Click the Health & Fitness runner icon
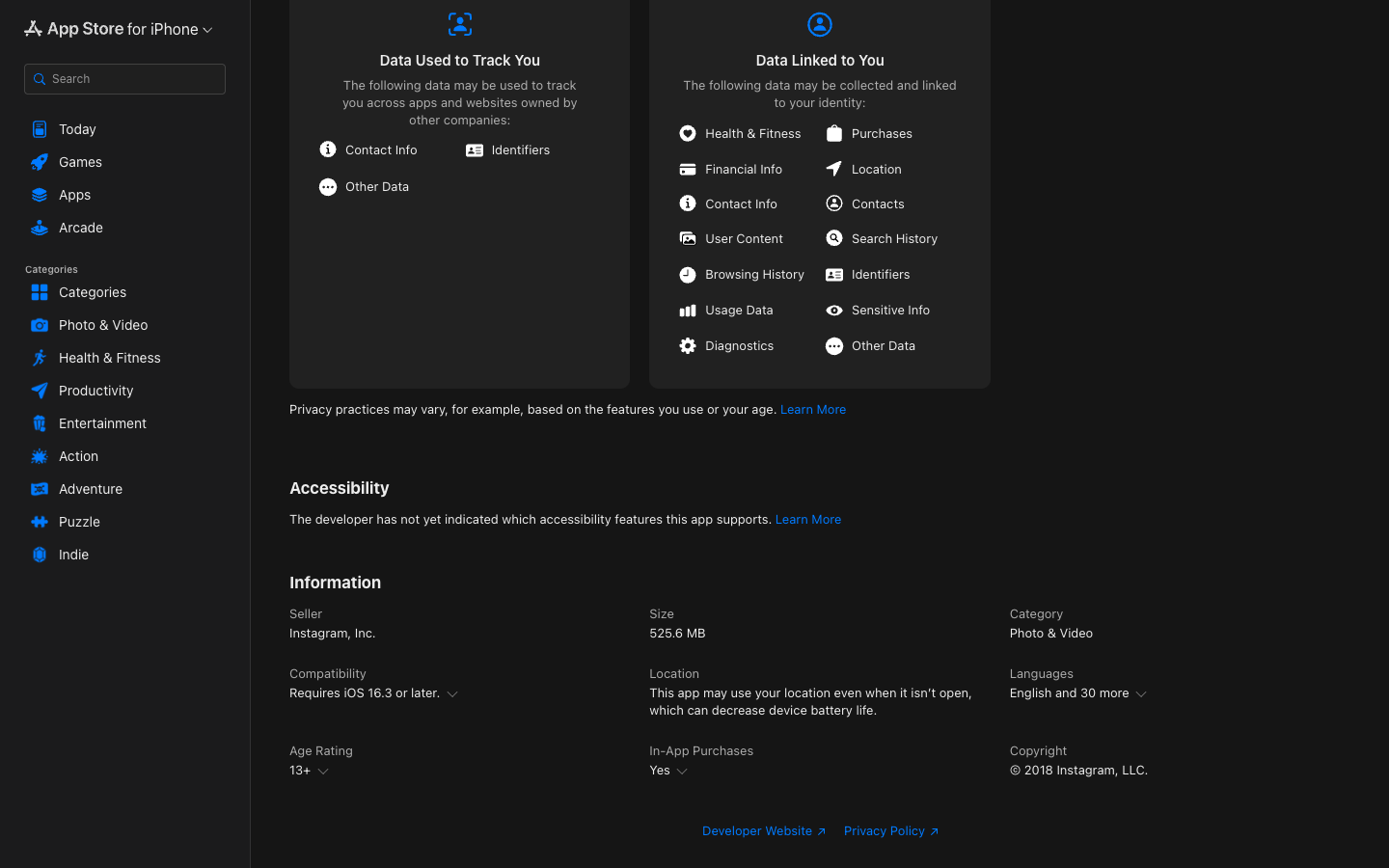The width and height of the screenshot is (1389, 868). click(40, 358)
